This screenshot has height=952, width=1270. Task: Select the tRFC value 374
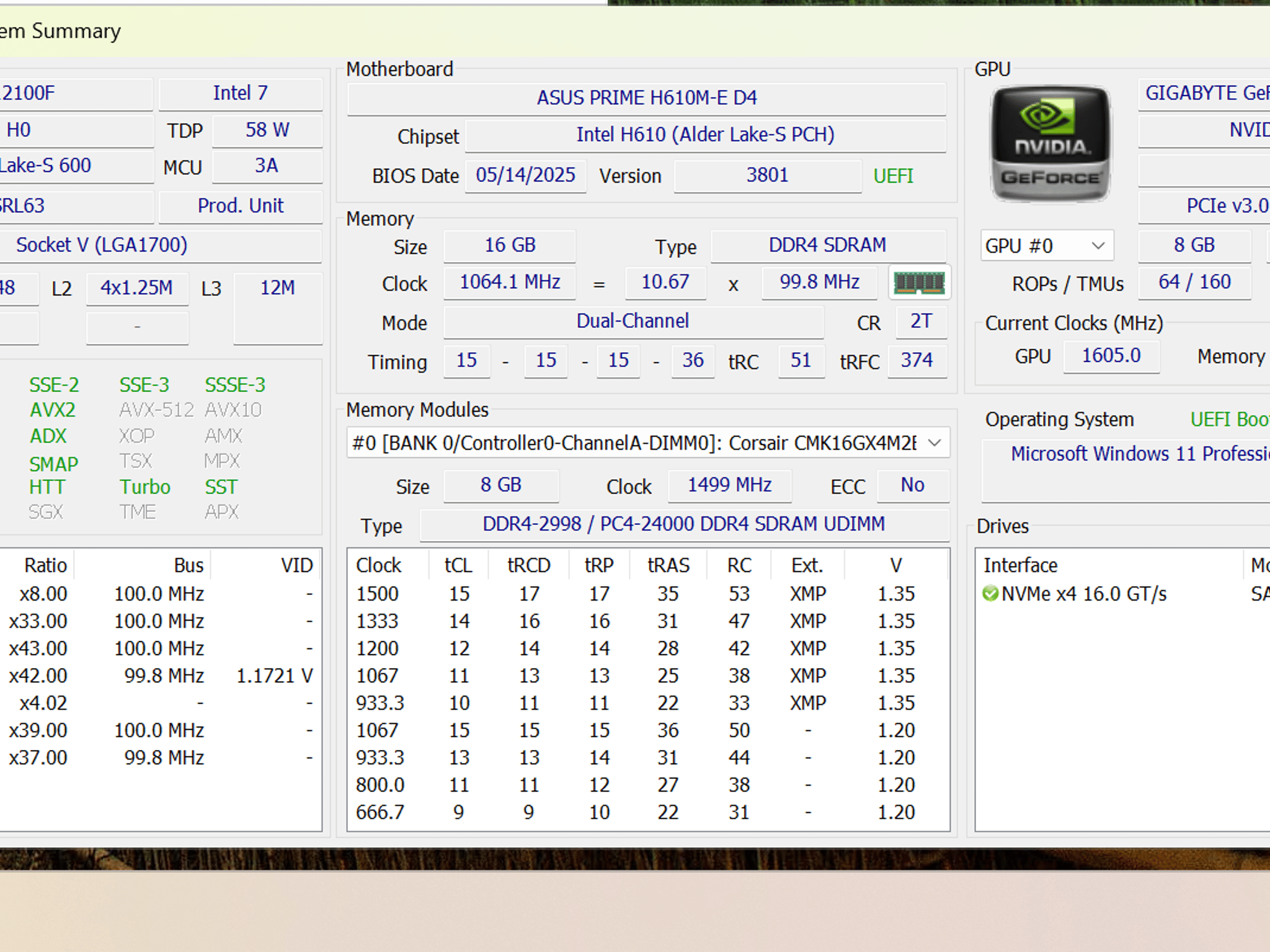tap(917, 361)
